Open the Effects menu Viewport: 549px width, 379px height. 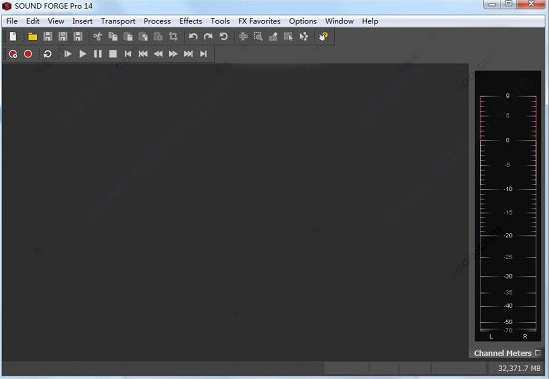coord(190,21)
